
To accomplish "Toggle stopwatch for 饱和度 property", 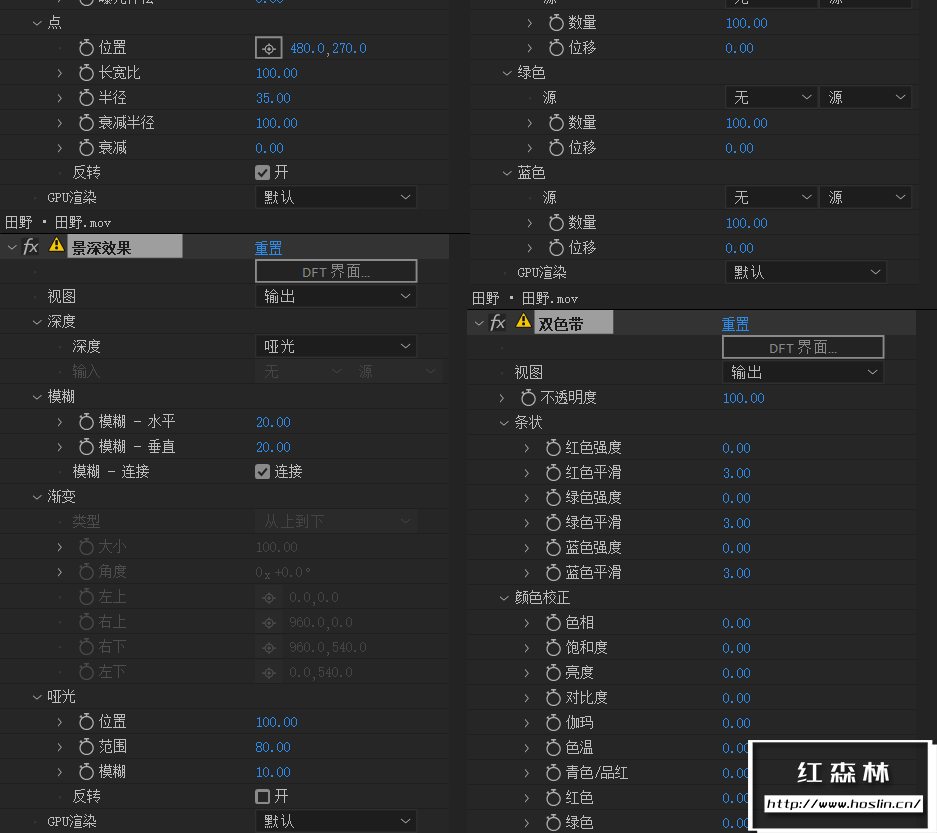I will coord(553,648).
